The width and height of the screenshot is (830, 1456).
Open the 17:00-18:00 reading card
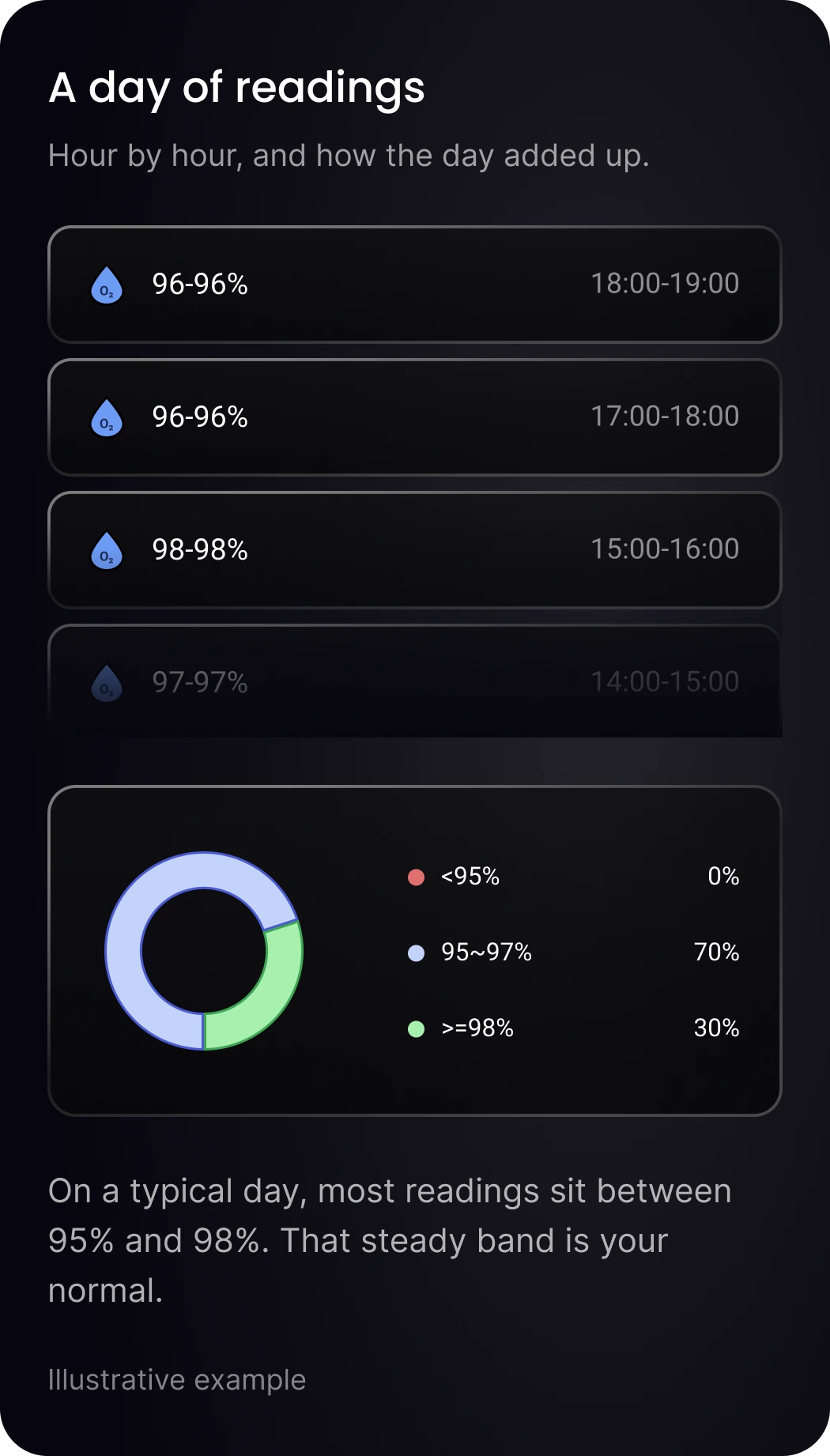[x=415, y=417]
